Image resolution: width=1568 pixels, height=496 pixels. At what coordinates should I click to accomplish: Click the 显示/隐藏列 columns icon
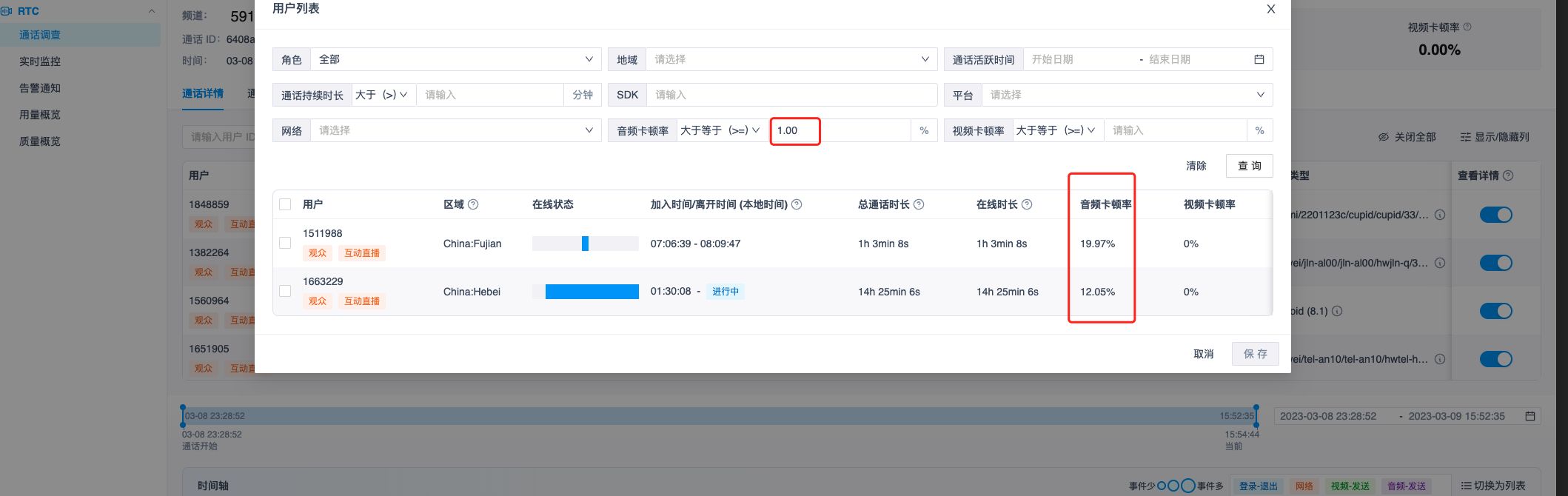point(1465,137)
